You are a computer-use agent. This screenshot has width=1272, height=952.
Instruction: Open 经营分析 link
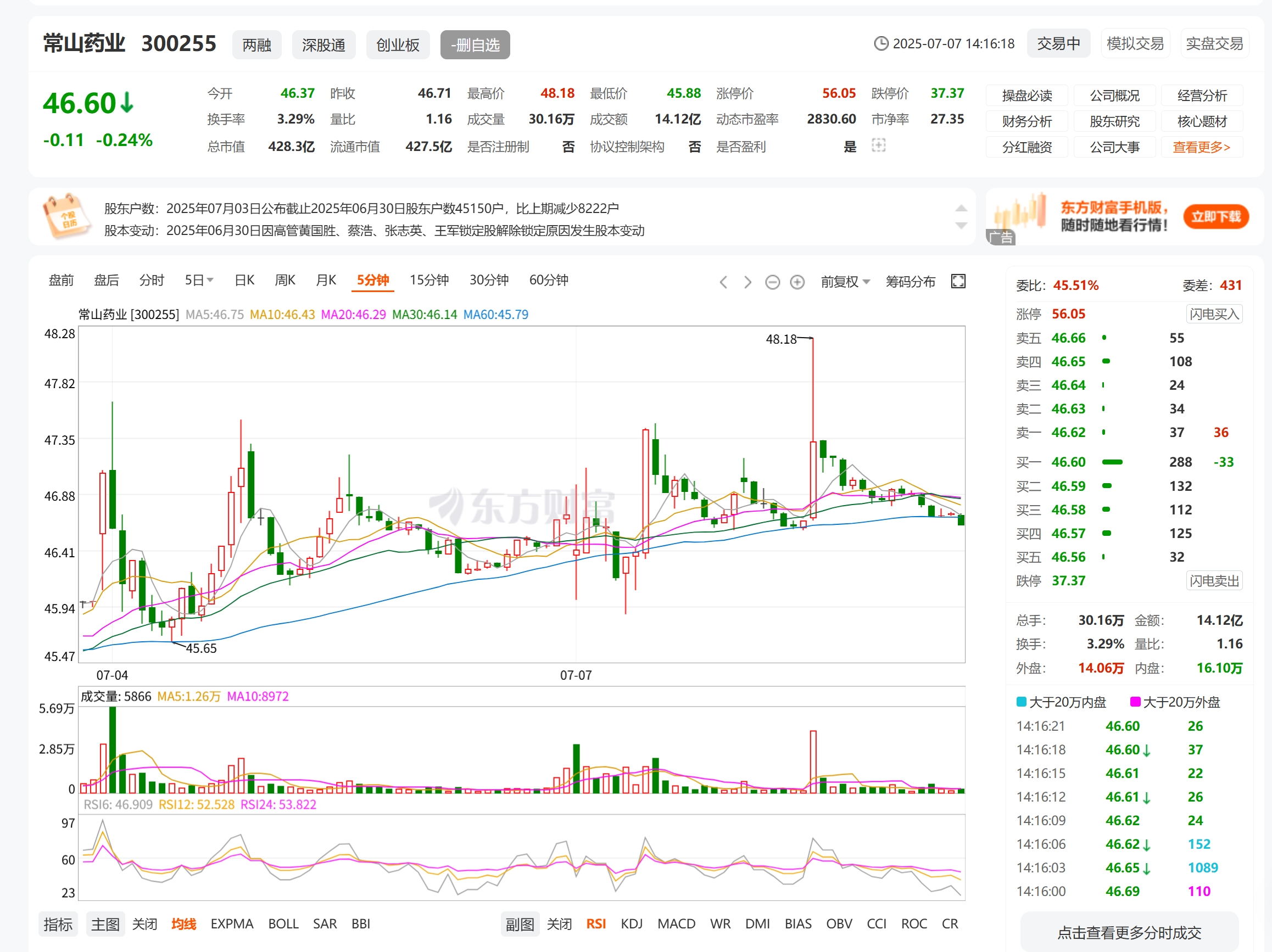[x=1202, y=96]
